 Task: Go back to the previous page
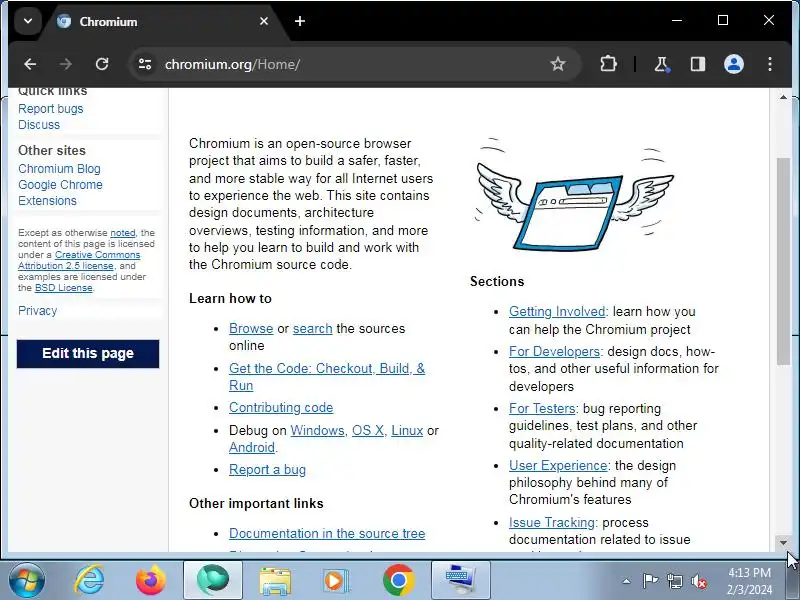30,64
